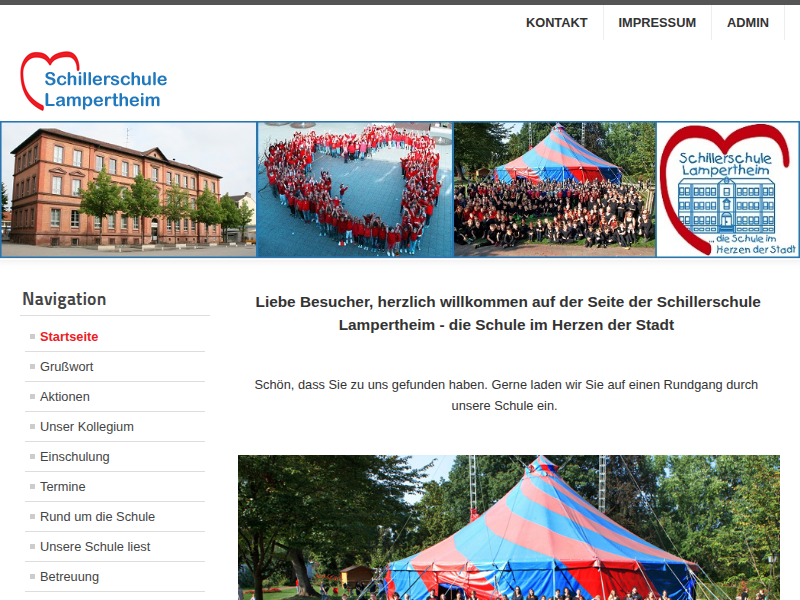The height and width of the screenshot is (600, 800).
Task: Select Unsere Schule liest link
Action: point(95,547)
